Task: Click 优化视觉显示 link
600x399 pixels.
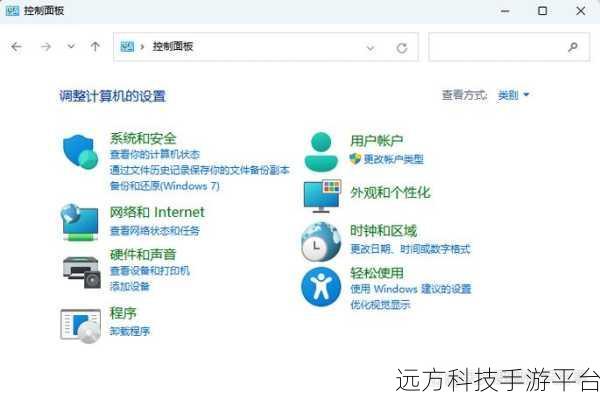Action: (x=380, y=305)
